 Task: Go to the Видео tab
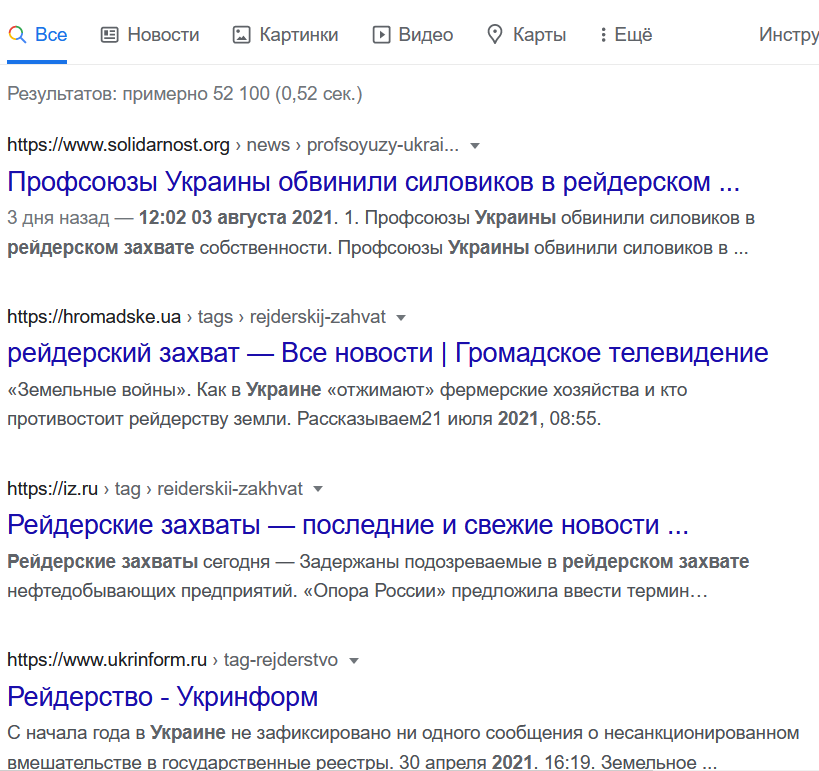(413, 34)
